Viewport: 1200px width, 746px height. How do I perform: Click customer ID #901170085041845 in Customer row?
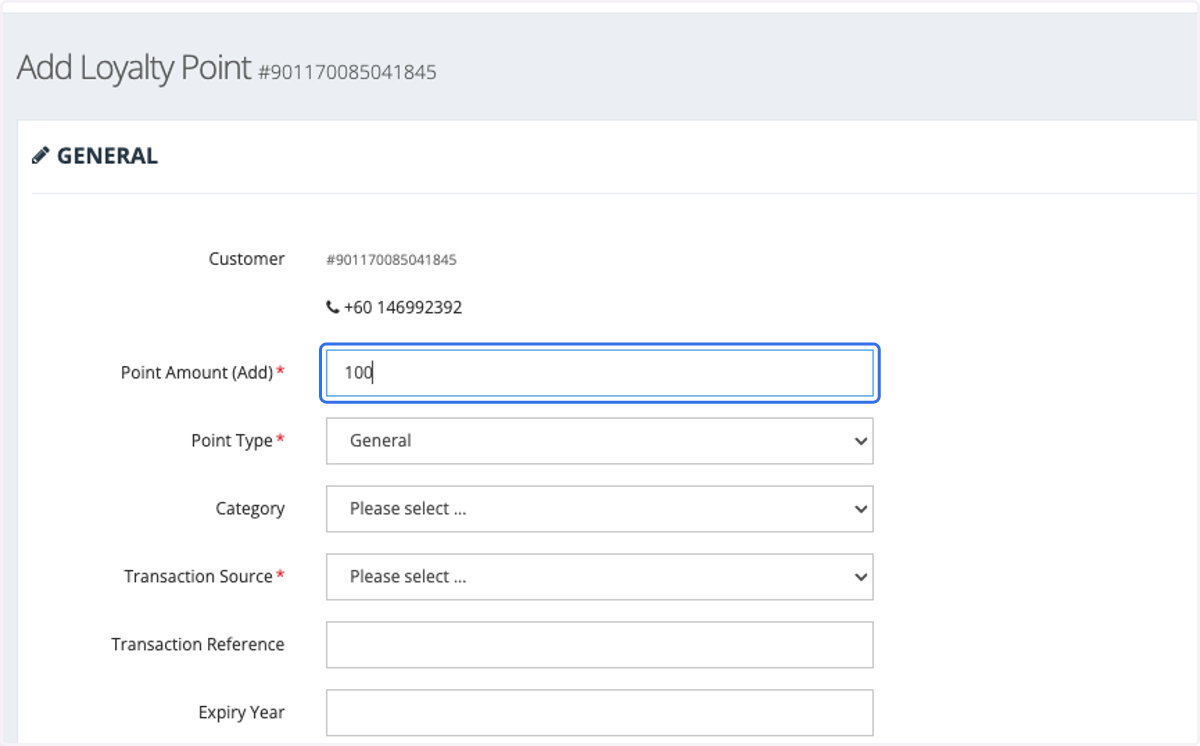pos(391,260)
